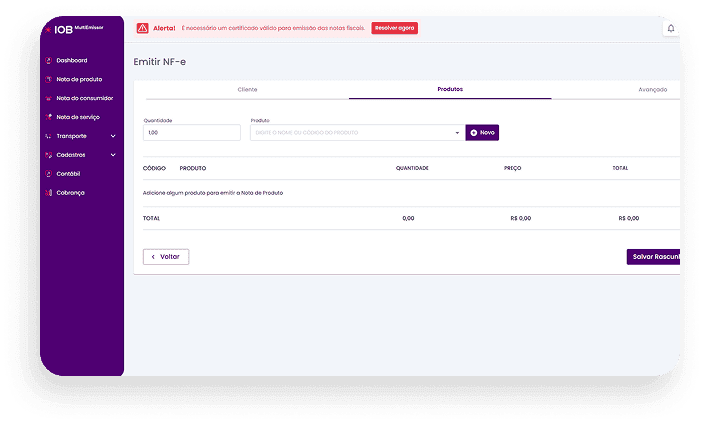Focus the Quantidade input field
704x424 pixels.
click(192, 132)
